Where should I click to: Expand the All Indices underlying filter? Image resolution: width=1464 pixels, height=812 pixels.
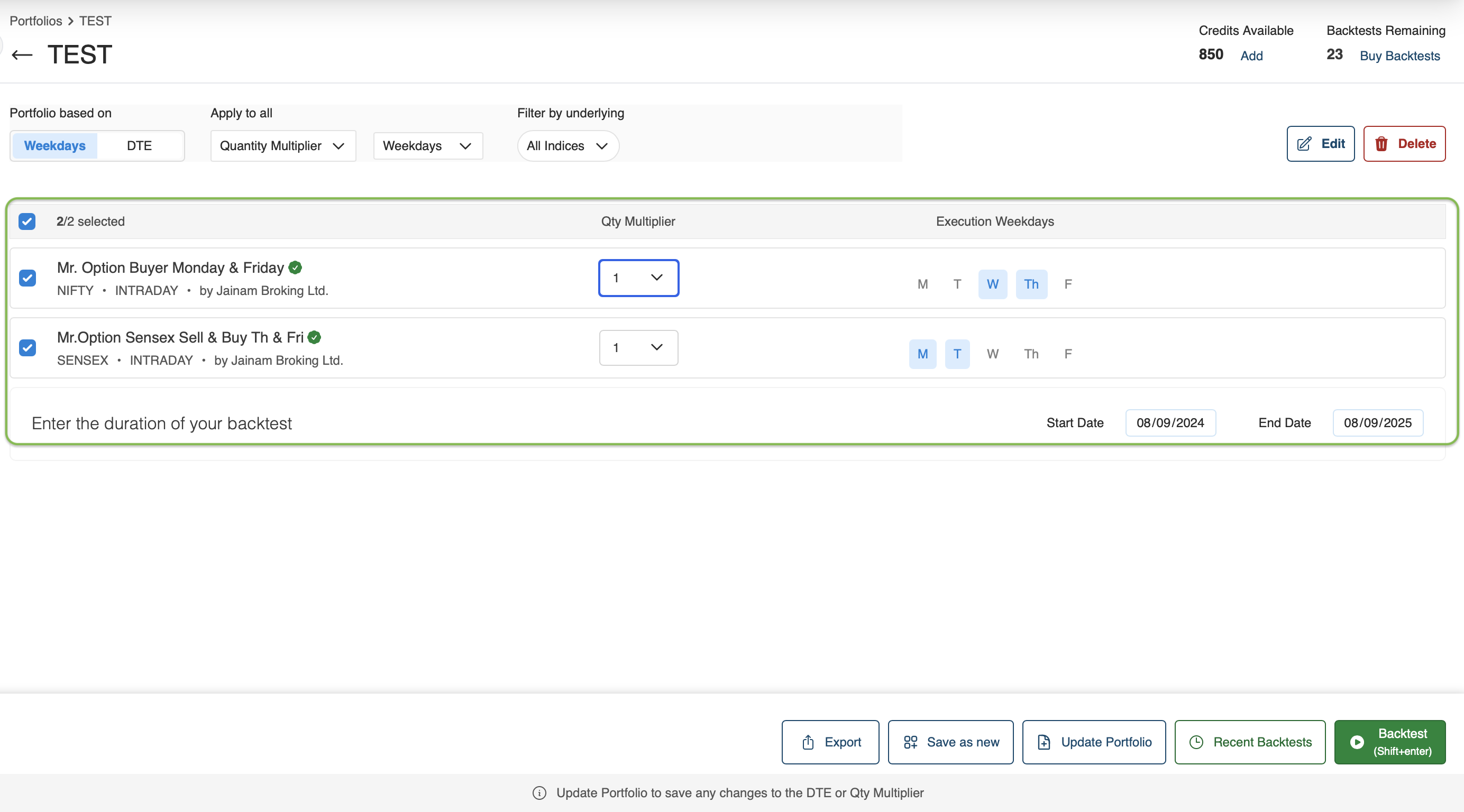[568, 146]
